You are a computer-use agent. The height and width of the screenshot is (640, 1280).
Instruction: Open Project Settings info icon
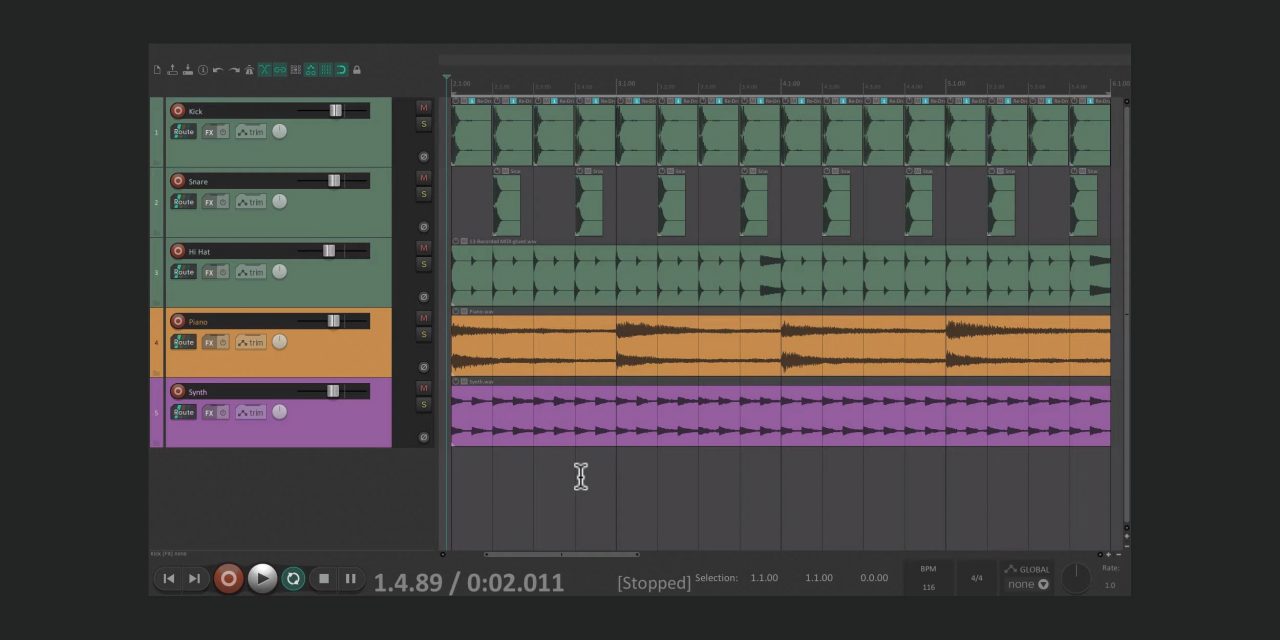pos(203,70)
